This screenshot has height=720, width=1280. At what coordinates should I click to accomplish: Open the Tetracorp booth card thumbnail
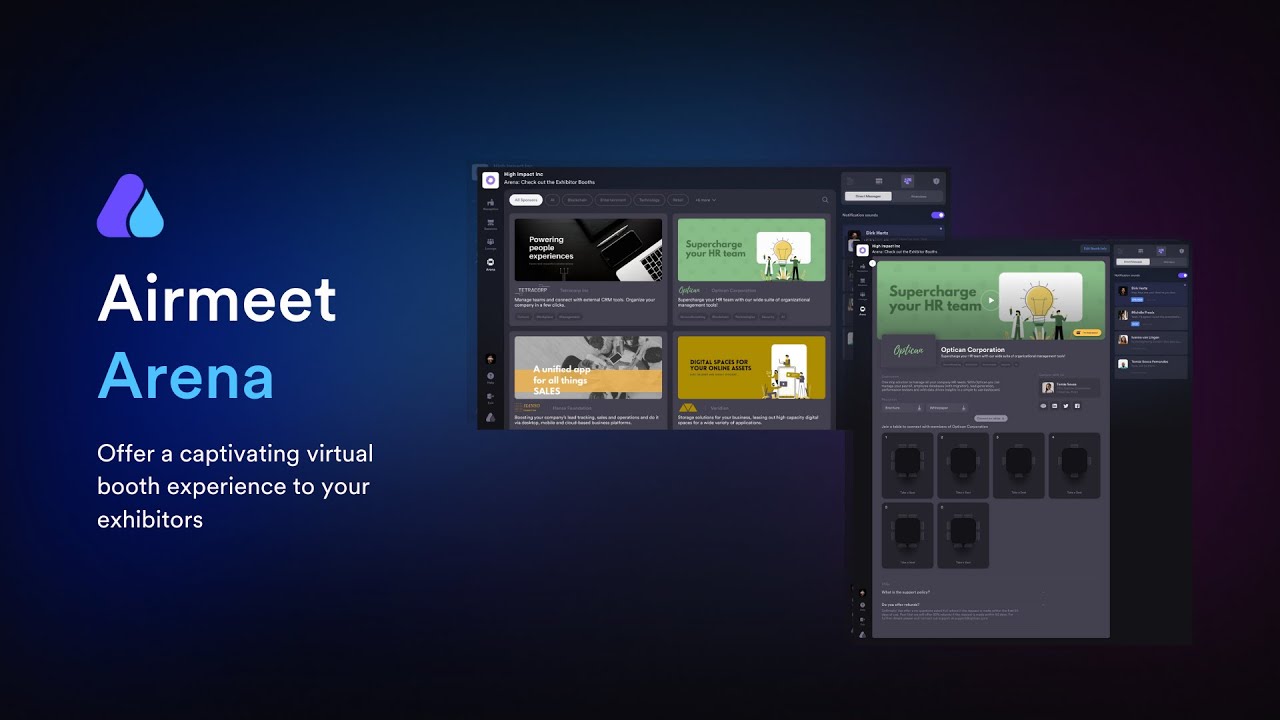click(x=588, y=250)
